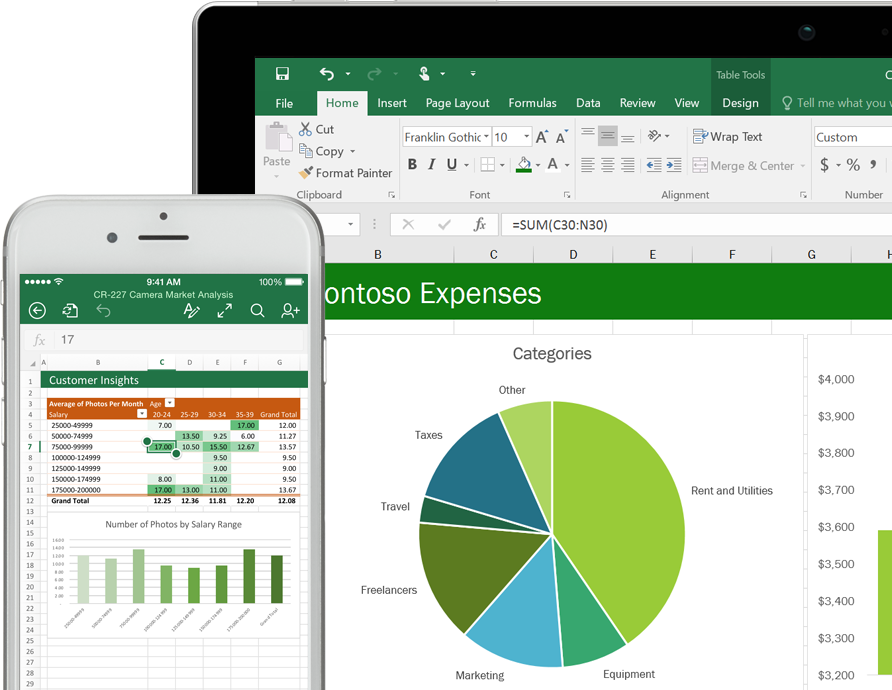This screenshot has width=892, height=690.
Task: Expand the Copy options arrow
Action: pos(353,151)
